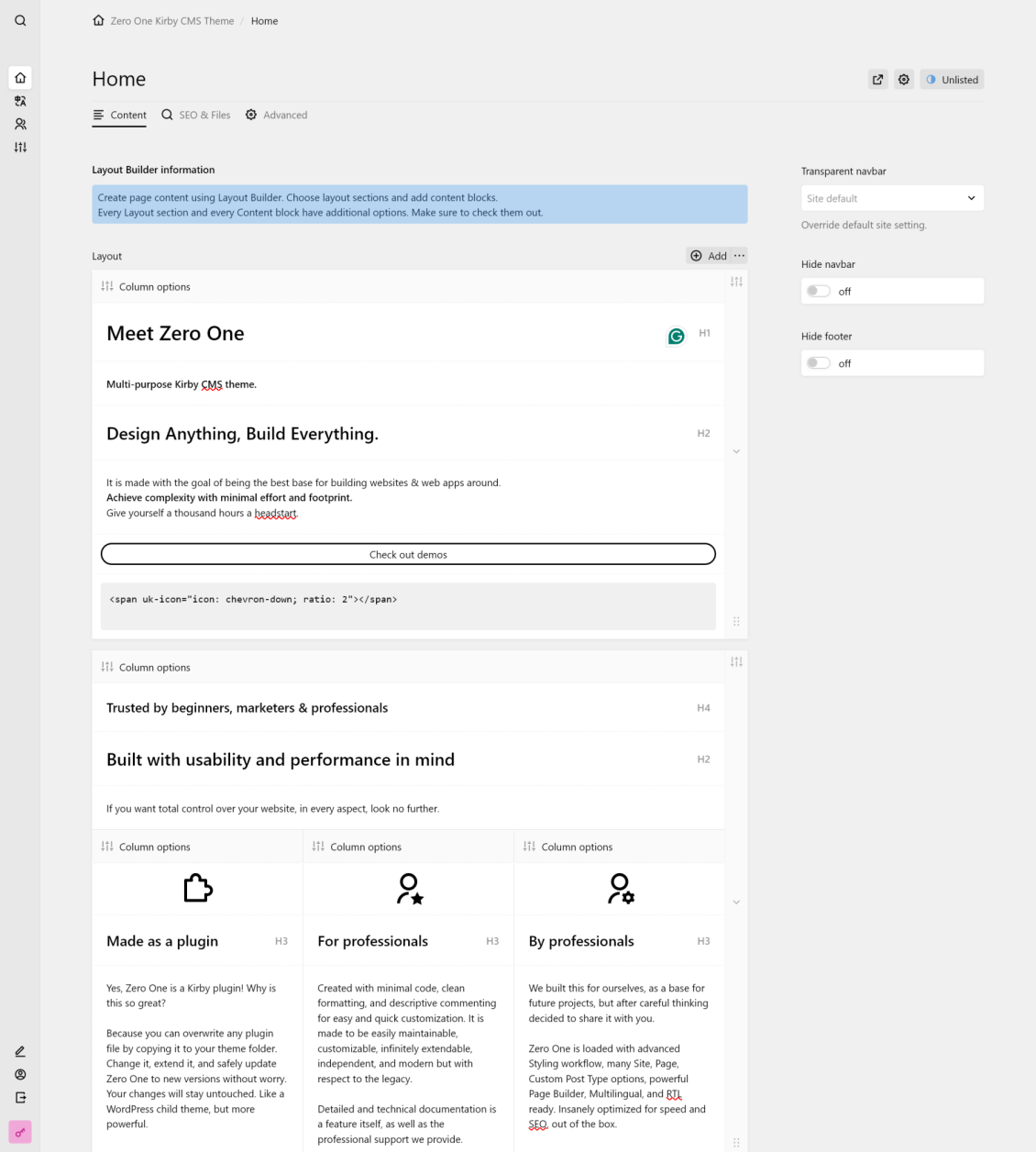Click the Zero One Kirby CMS Theme breadcrumb

click(171, 21)
